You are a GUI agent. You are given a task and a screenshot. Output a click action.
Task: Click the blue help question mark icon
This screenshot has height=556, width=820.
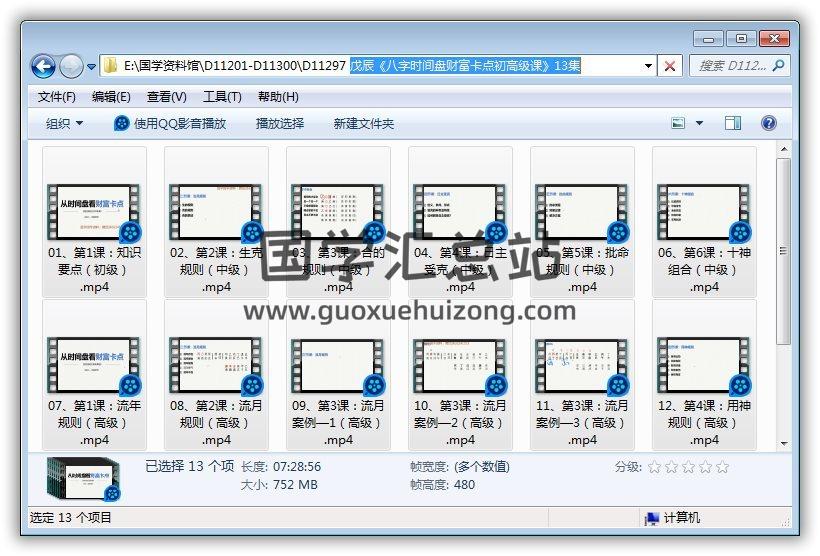coord(768,123)
